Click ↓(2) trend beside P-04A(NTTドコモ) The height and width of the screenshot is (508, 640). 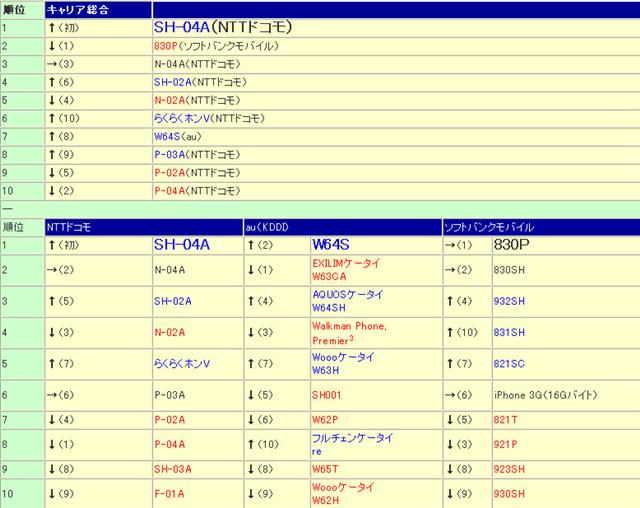(x=61, y=191)
